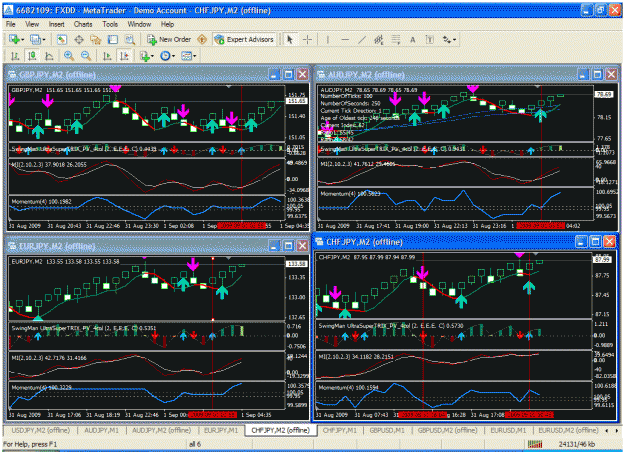This screenshot has height=452, width=625.
Task: Select the horizontal line drawing tool
Action: click(x=345, y=39)
